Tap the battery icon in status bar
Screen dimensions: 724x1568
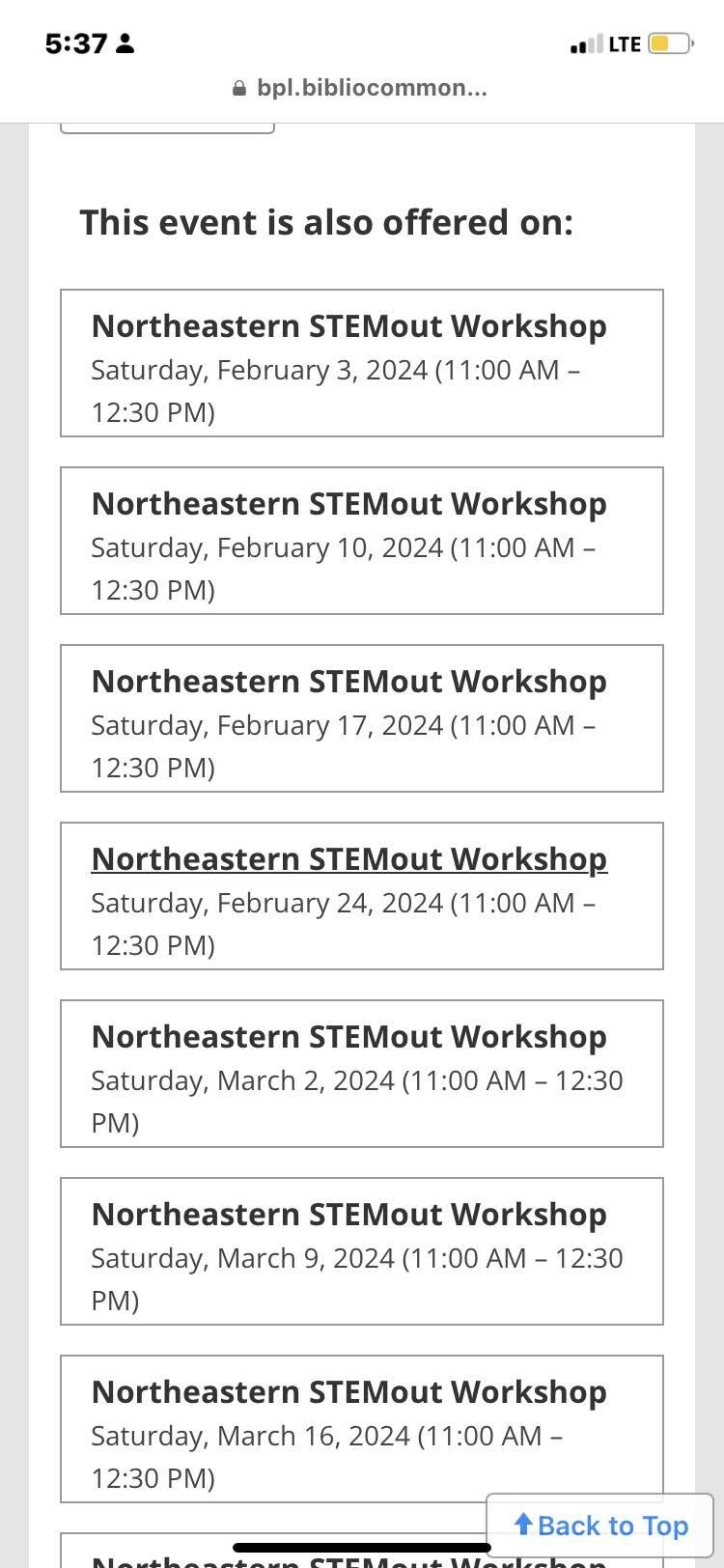click(670, 43)
